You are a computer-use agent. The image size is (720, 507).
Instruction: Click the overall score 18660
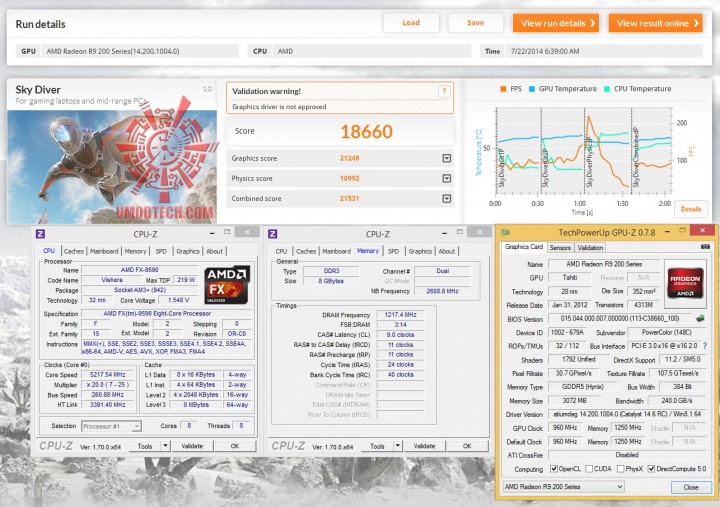point(366,132)
